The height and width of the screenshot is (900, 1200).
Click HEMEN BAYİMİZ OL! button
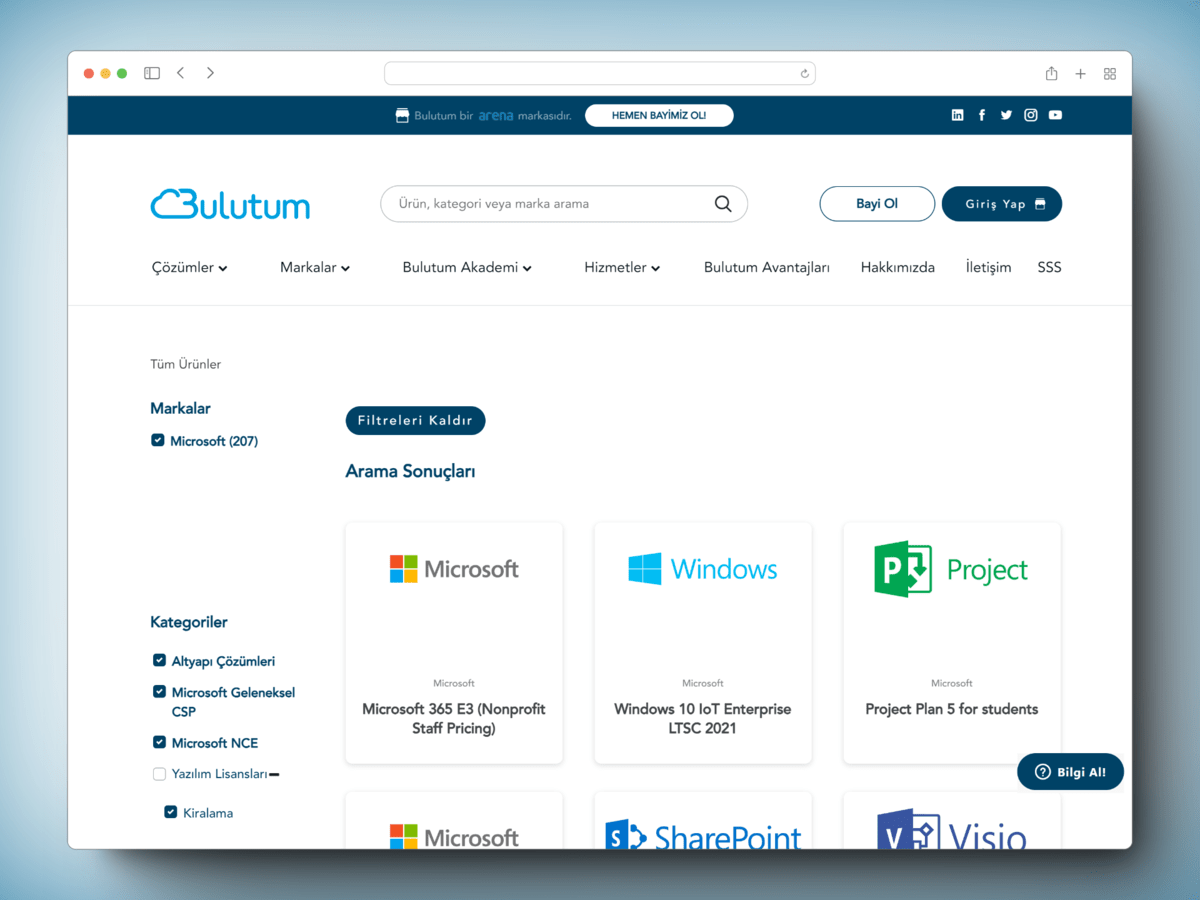[x=659, y=115]
